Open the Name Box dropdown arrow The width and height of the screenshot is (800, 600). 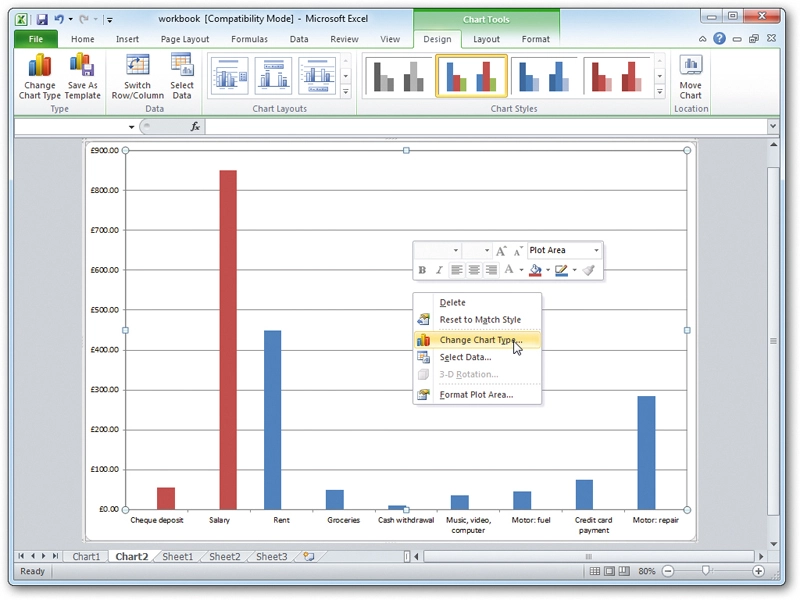(x=131, y=127)
